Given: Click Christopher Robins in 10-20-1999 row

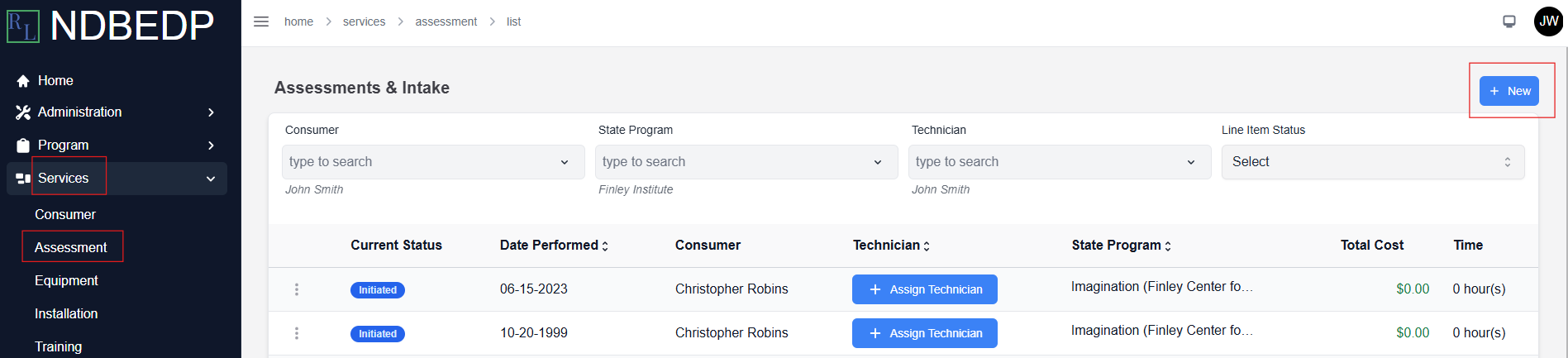Looking at the screenshot, I should (732, 333).
